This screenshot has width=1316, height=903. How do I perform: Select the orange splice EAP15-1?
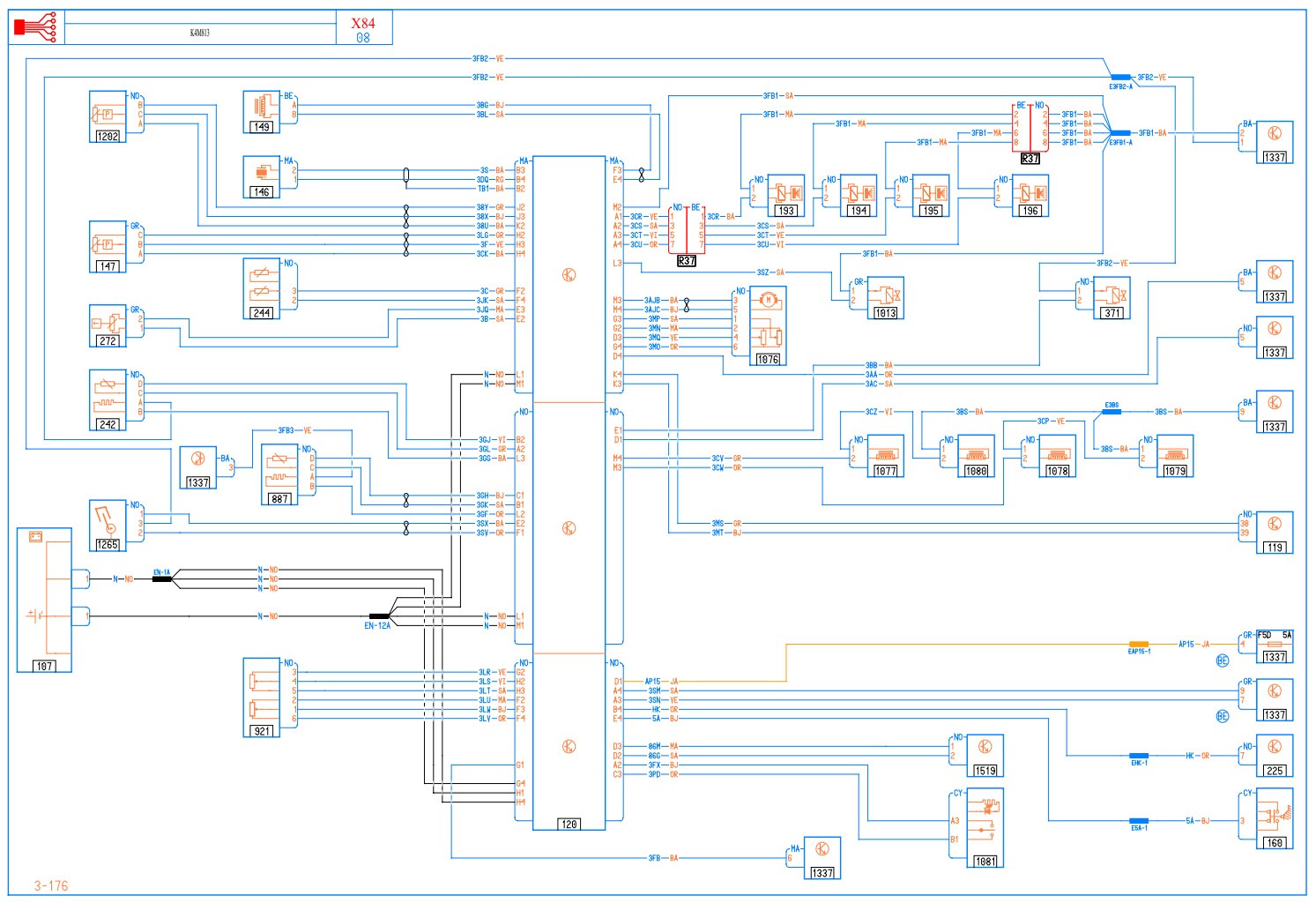[x=1139, y=645]
